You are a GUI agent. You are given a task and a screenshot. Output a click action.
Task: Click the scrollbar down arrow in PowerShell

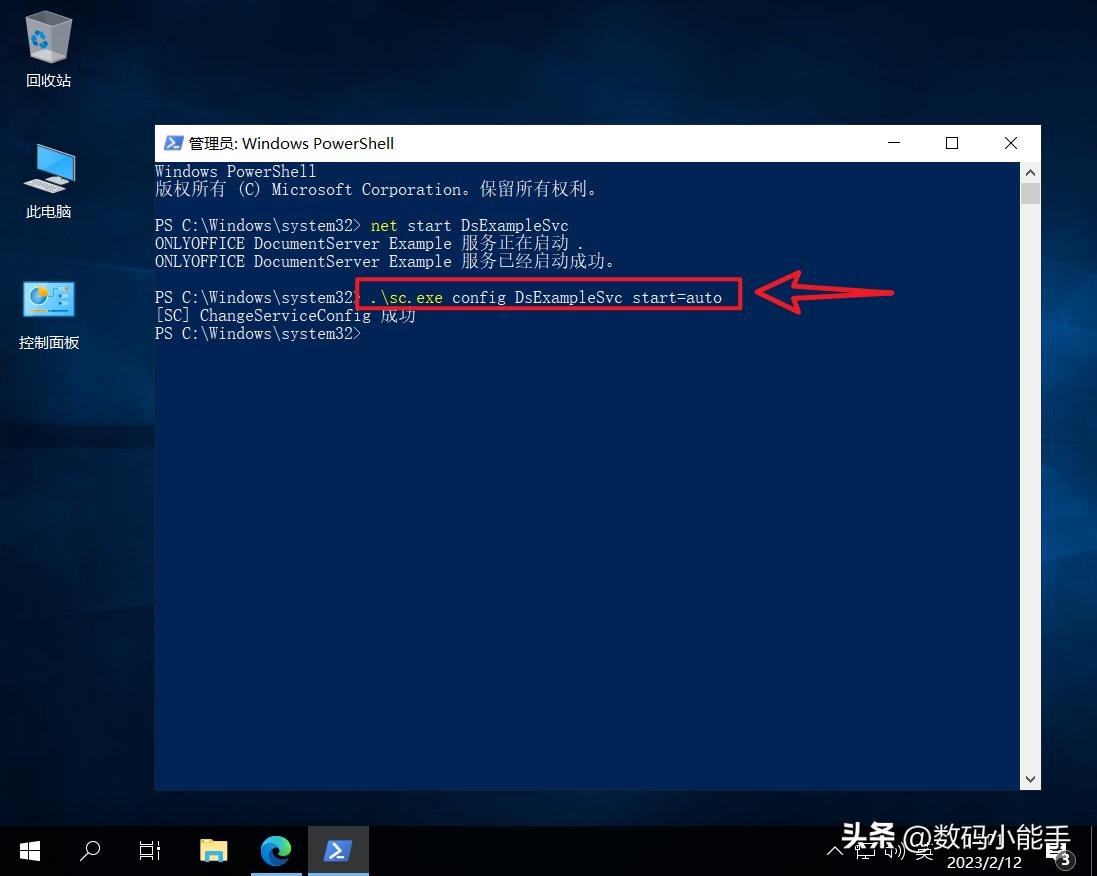click(x=1030, y=779)
